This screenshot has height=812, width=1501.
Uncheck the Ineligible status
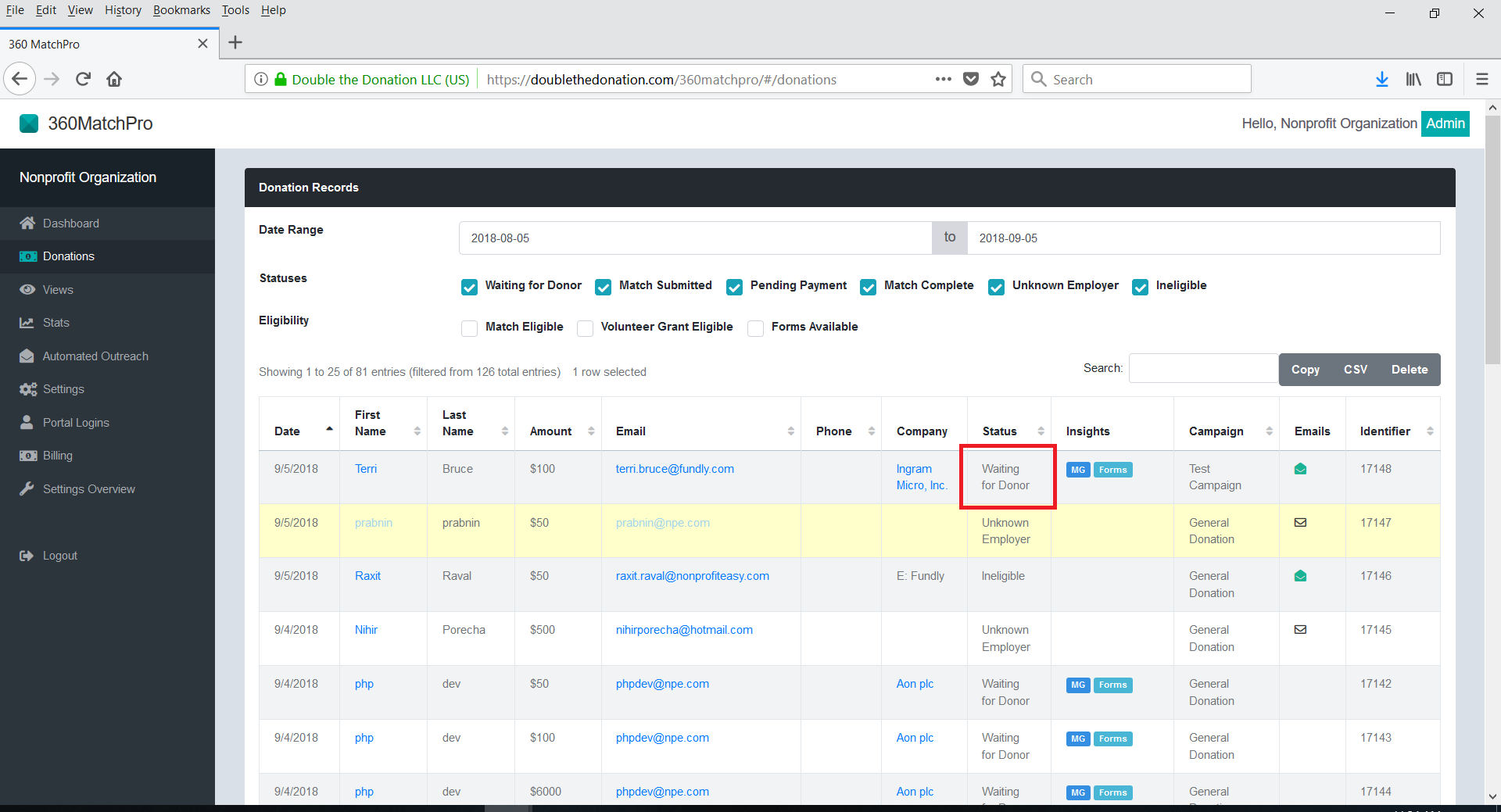point(1140,287)
